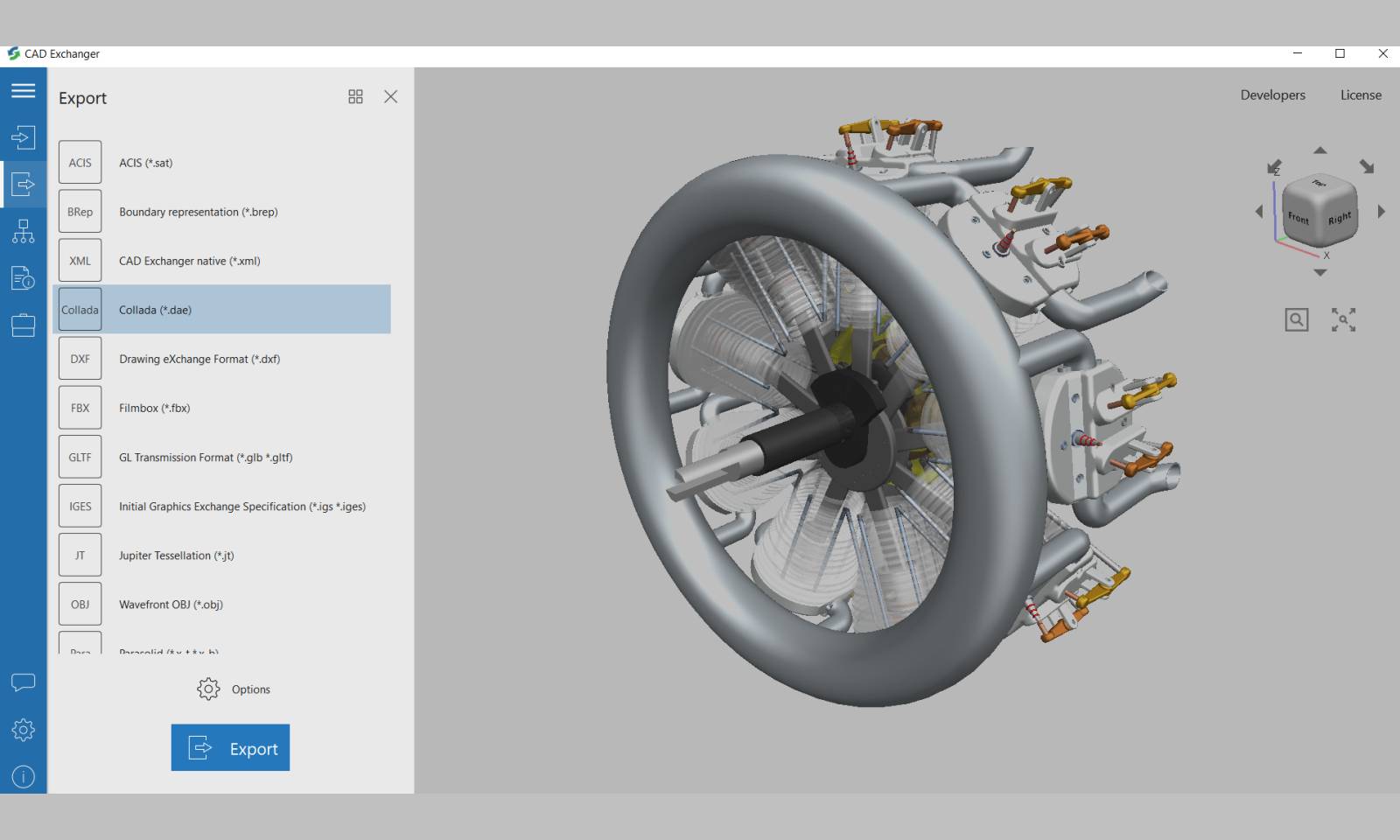Select the Right face of view cube
Viewport: 1400px width, 840px height.
pyautogui.click(x=1339, y=219)
